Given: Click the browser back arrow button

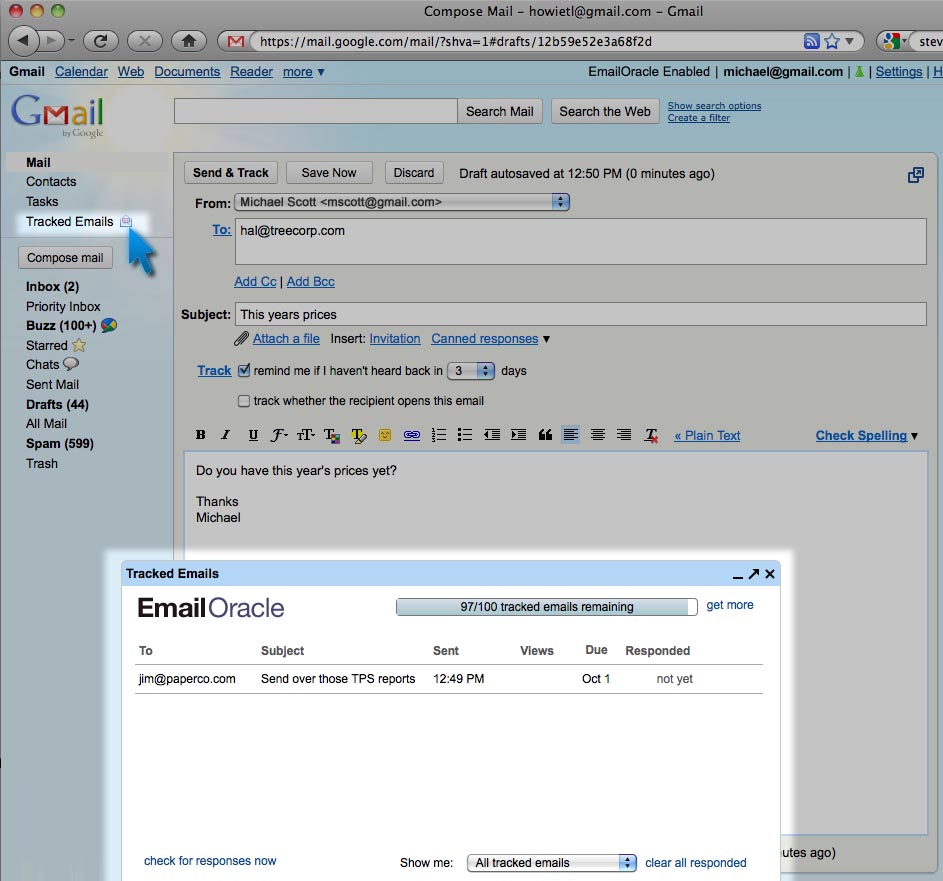Looking at the screenshot, I should coord(23,41).
